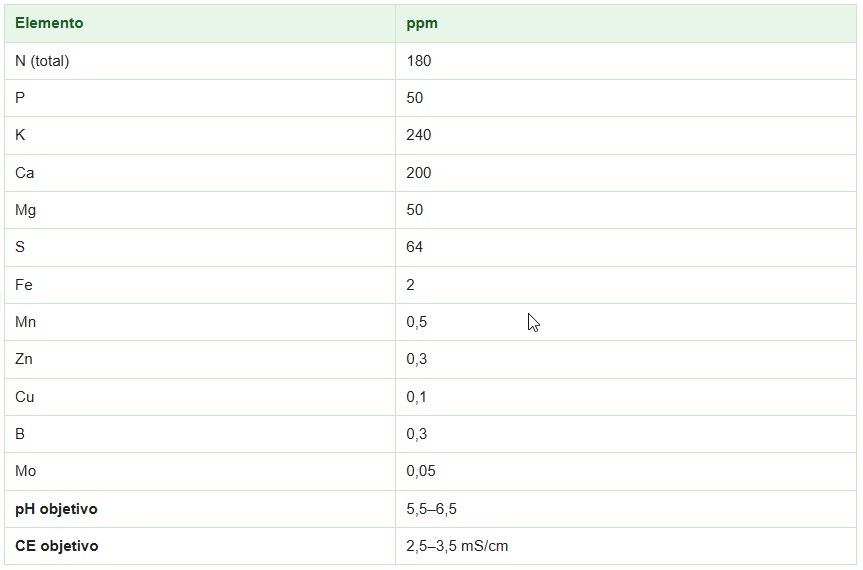This screenshot has height=570, width=863.
Task: Select the 240 ppm value
Action: 418,135
